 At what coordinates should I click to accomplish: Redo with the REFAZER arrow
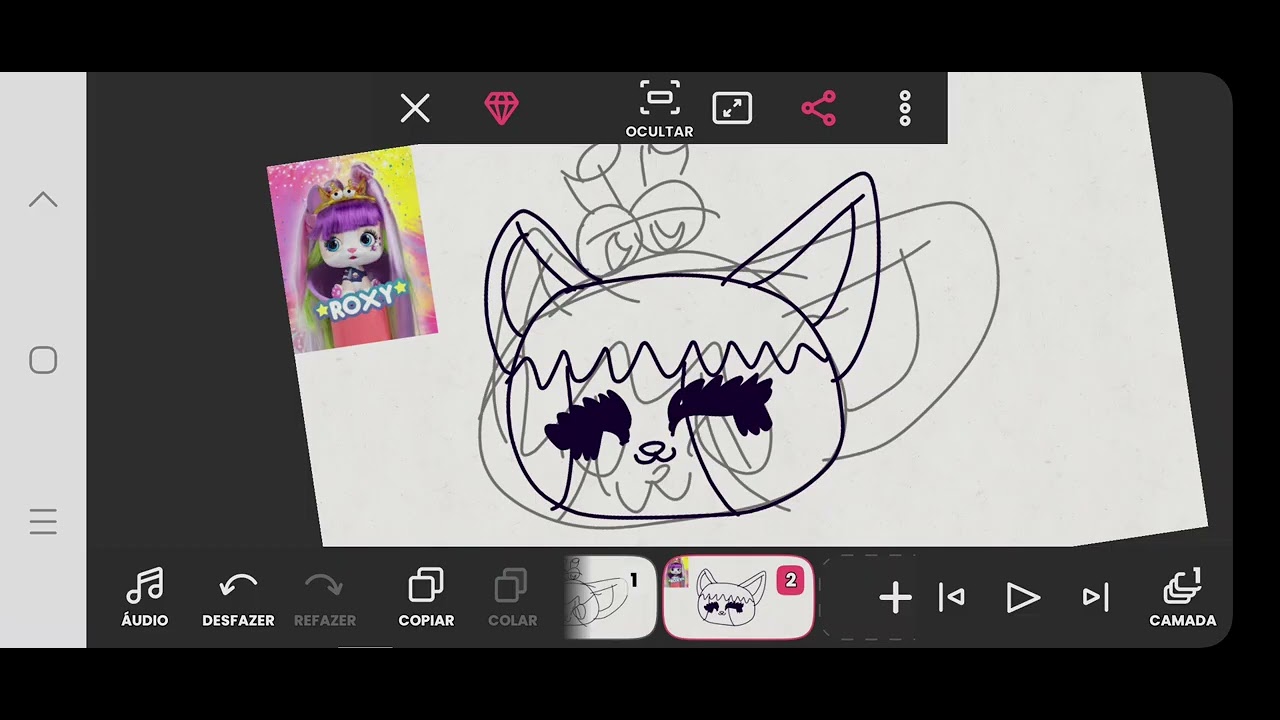coord(325,598)
